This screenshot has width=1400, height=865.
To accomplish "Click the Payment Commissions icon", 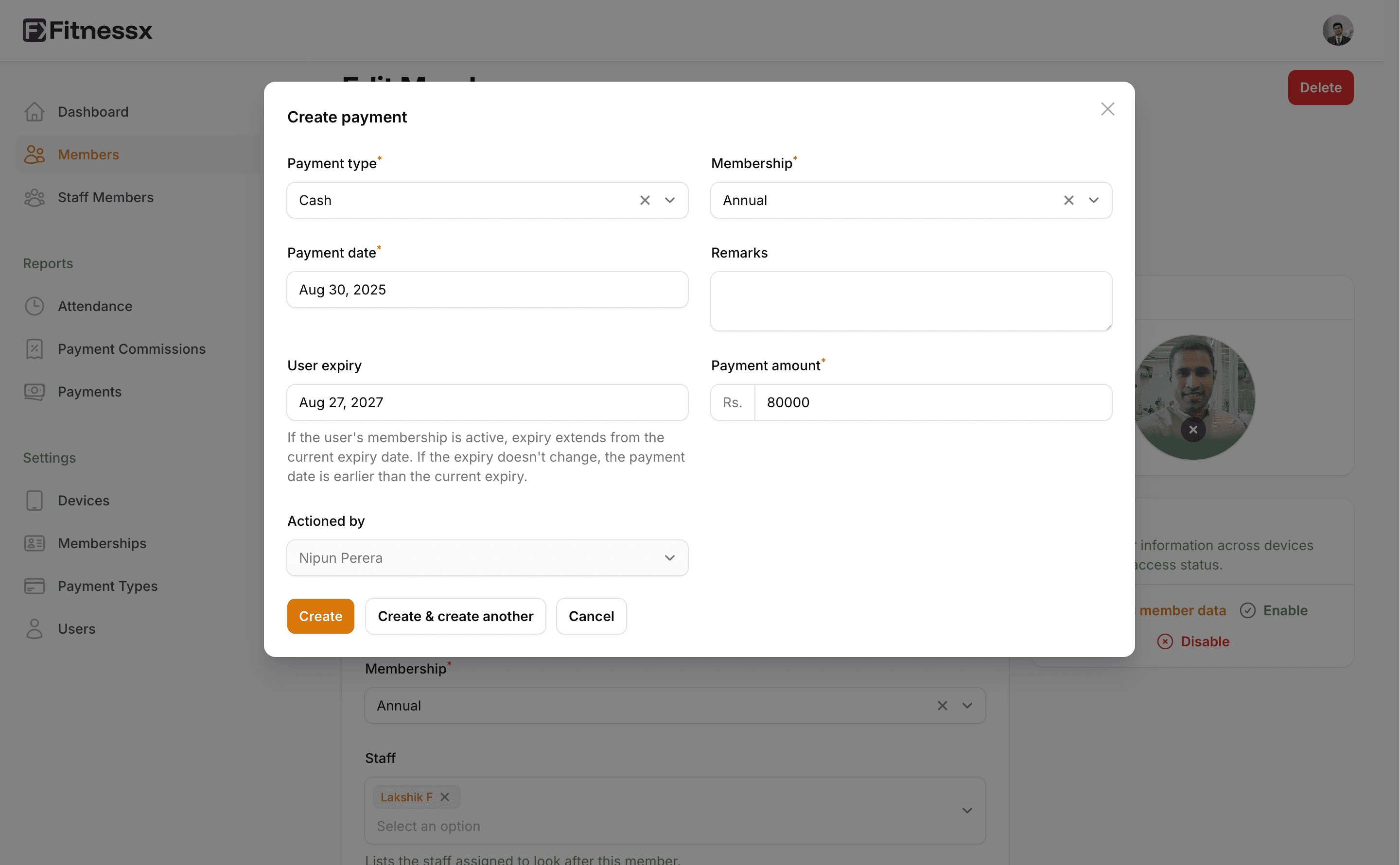I will [x=35, y=349].
